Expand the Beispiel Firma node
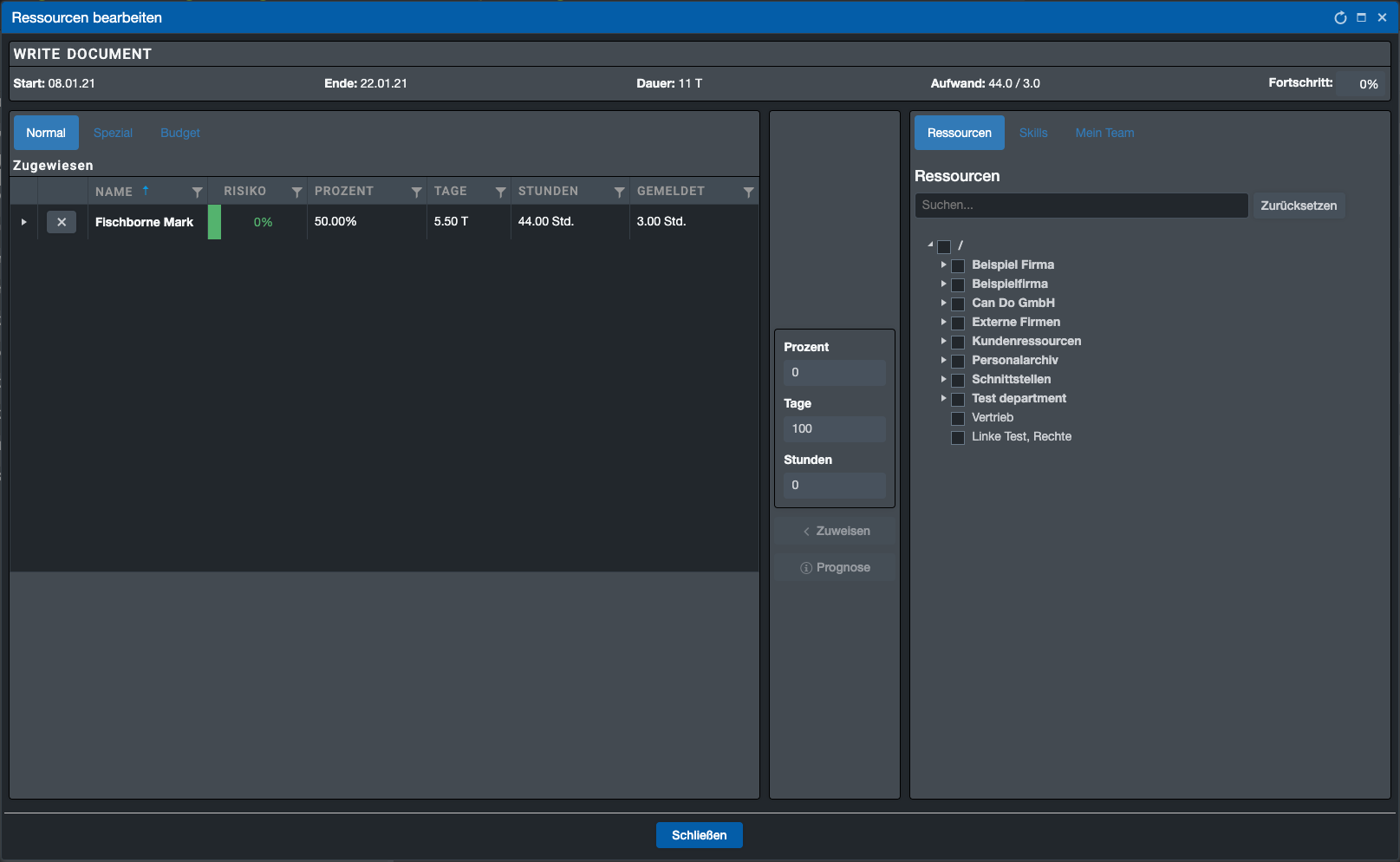The width and height of the screenshot is (1400, 862). (944, 264)
